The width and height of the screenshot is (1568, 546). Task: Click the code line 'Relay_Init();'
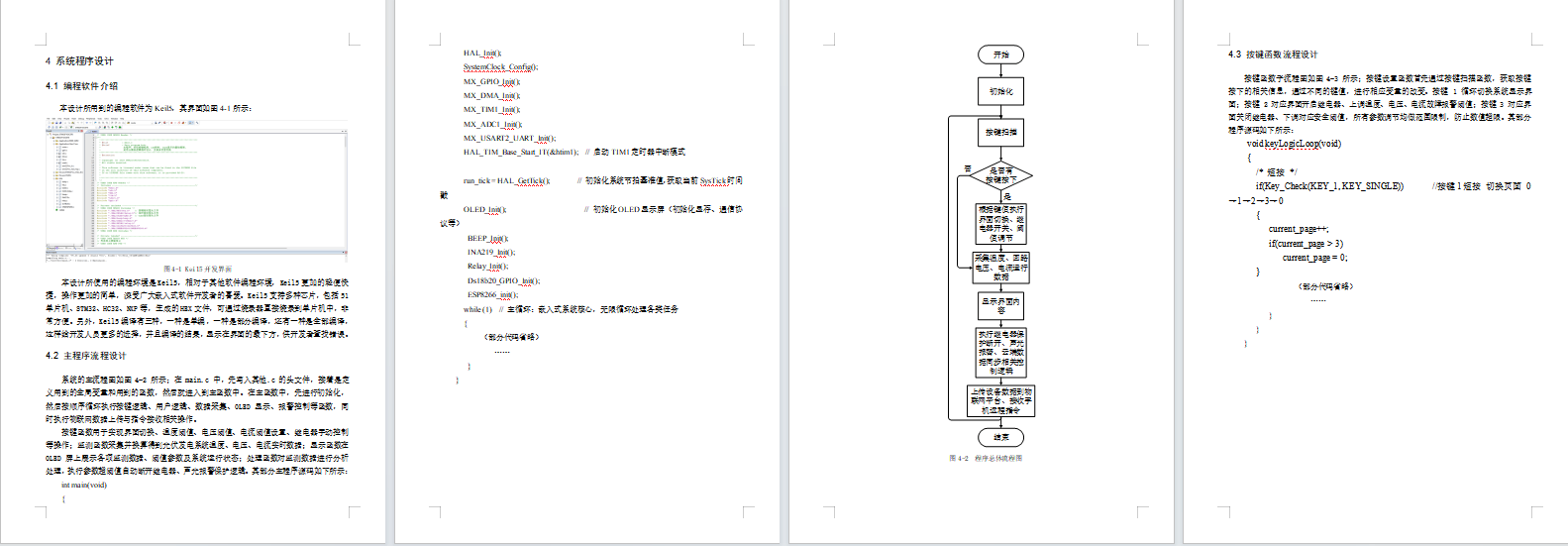coord(487,267)
